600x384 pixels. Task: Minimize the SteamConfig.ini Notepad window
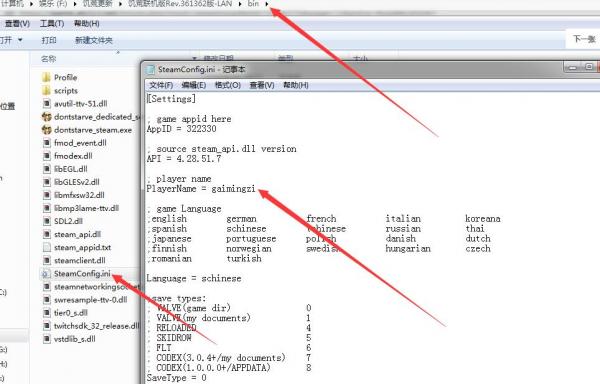572,67
